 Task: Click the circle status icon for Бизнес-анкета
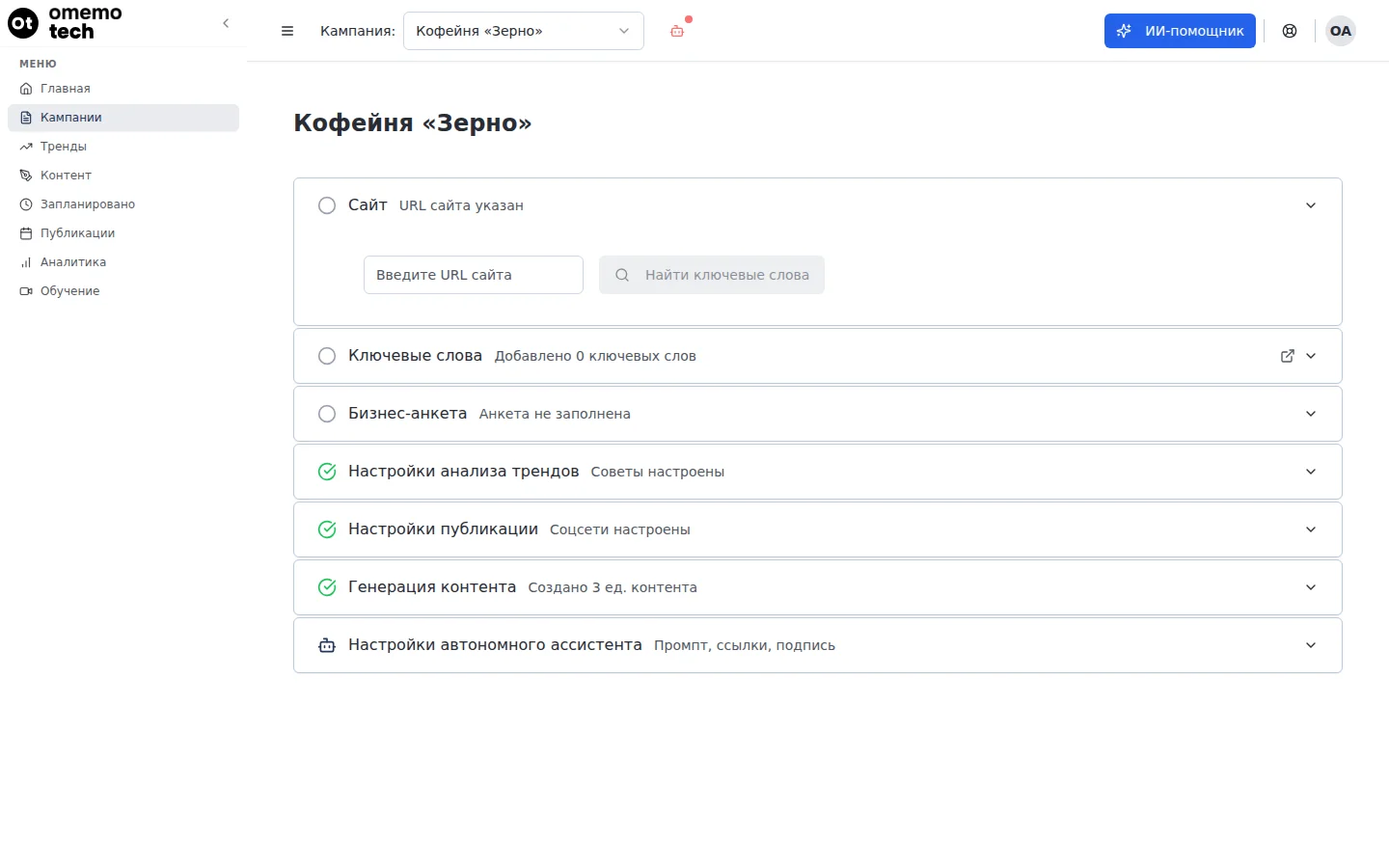click(x=327, y=414)
